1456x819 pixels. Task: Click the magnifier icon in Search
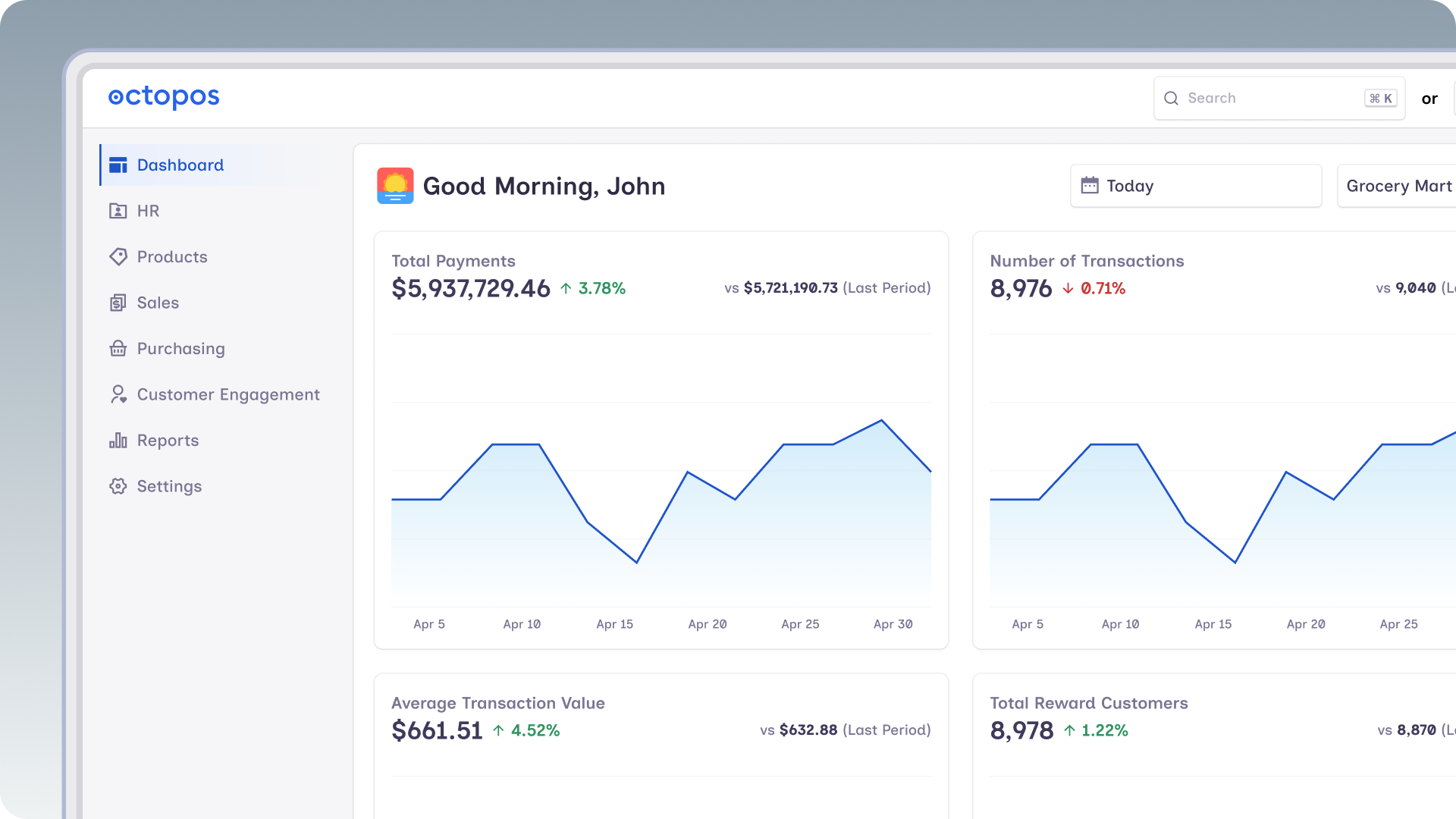[1171, 99]
